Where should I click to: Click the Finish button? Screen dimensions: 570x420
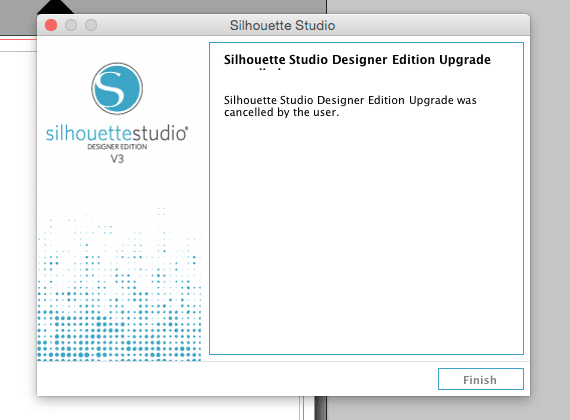(x=481, y=379)
